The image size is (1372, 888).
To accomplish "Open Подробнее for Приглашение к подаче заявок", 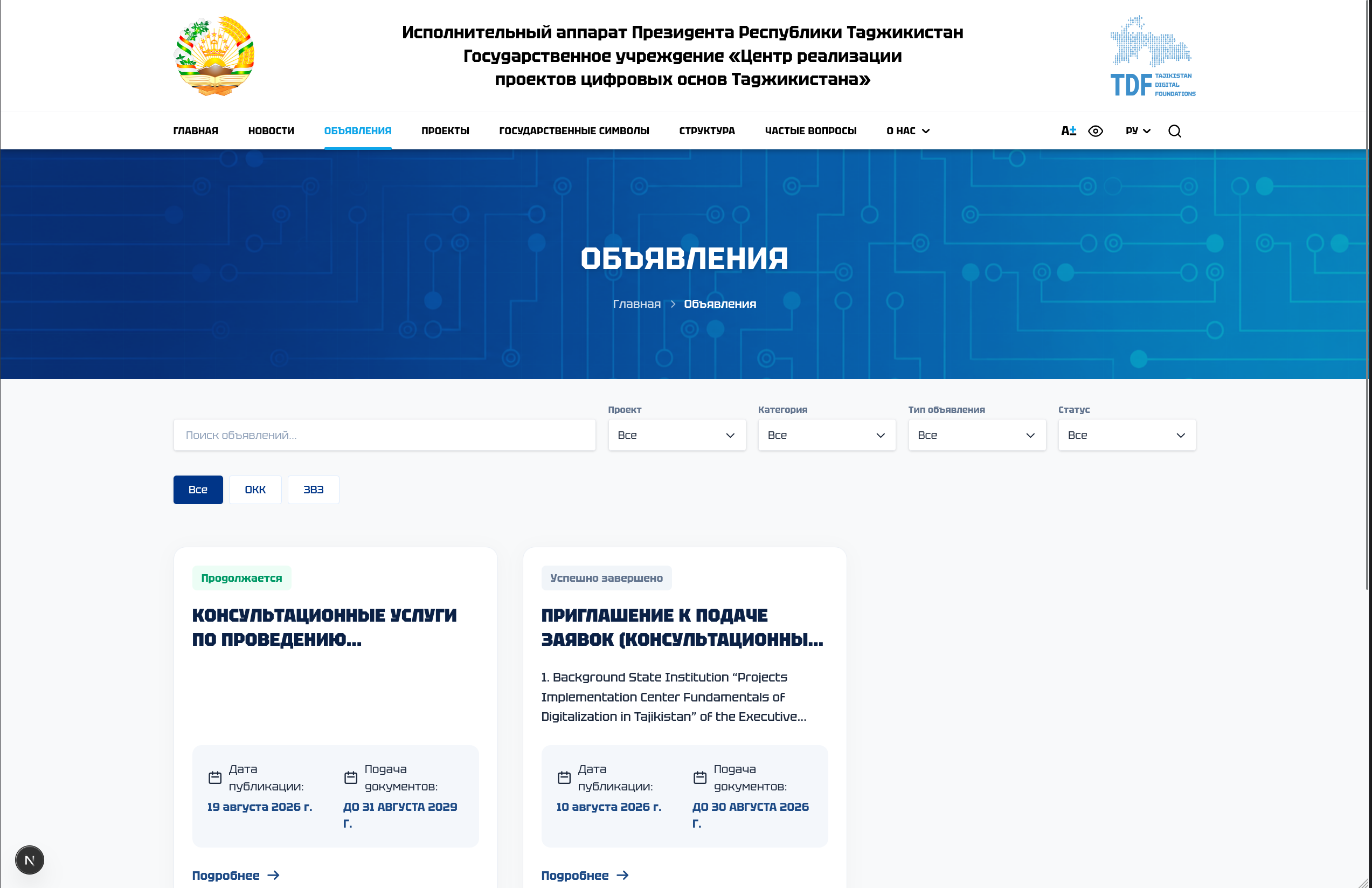I will 585,875.
